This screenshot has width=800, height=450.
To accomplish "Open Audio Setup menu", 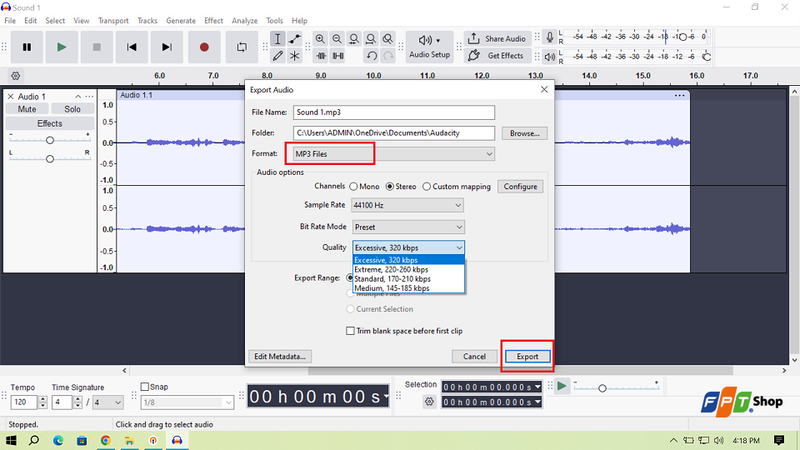I will pyautogui.click(x=430, y=46).
